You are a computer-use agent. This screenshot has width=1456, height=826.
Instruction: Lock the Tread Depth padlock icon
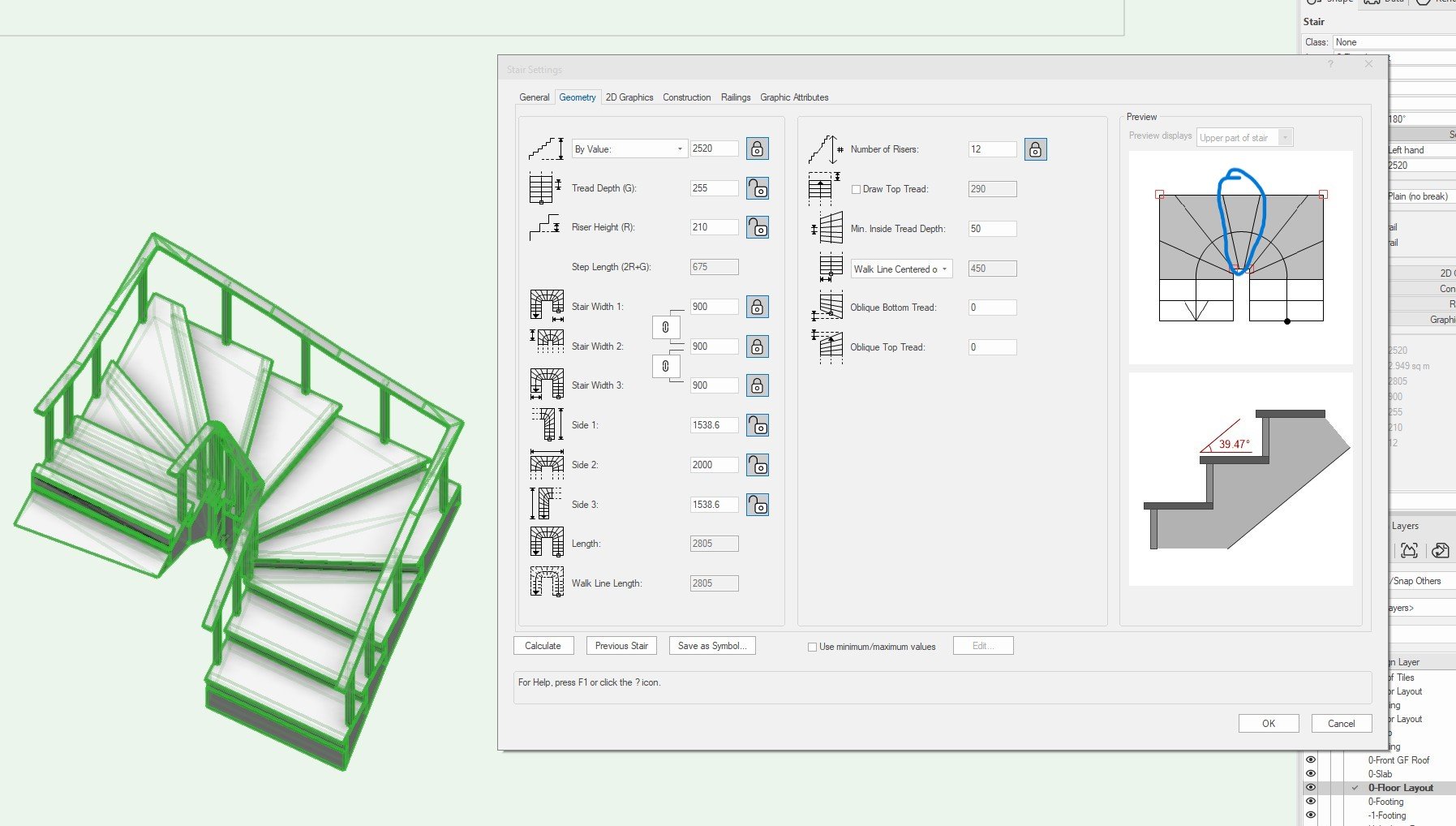tap(758, 187)
